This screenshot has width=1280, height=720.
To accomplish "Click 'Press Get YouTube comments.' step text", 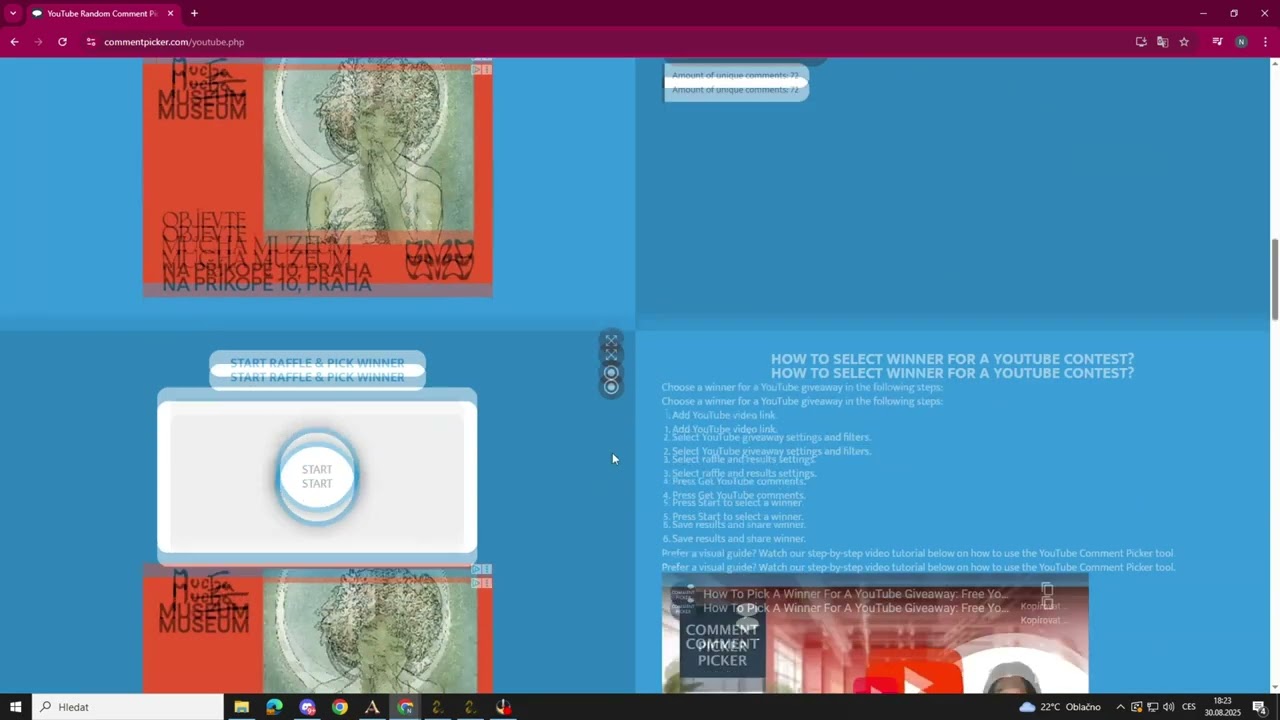I will point(738,488).
